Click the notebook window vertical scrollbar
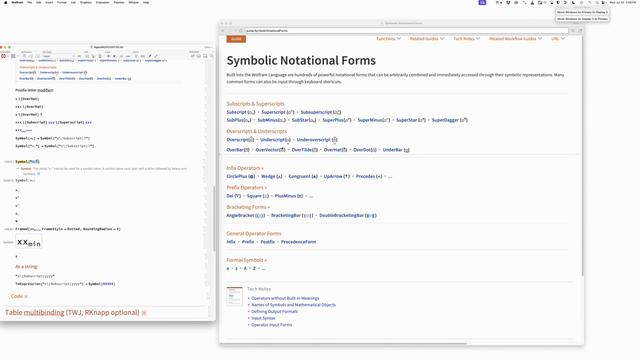The width and height of the screenshot is (640, 360). 213,218
